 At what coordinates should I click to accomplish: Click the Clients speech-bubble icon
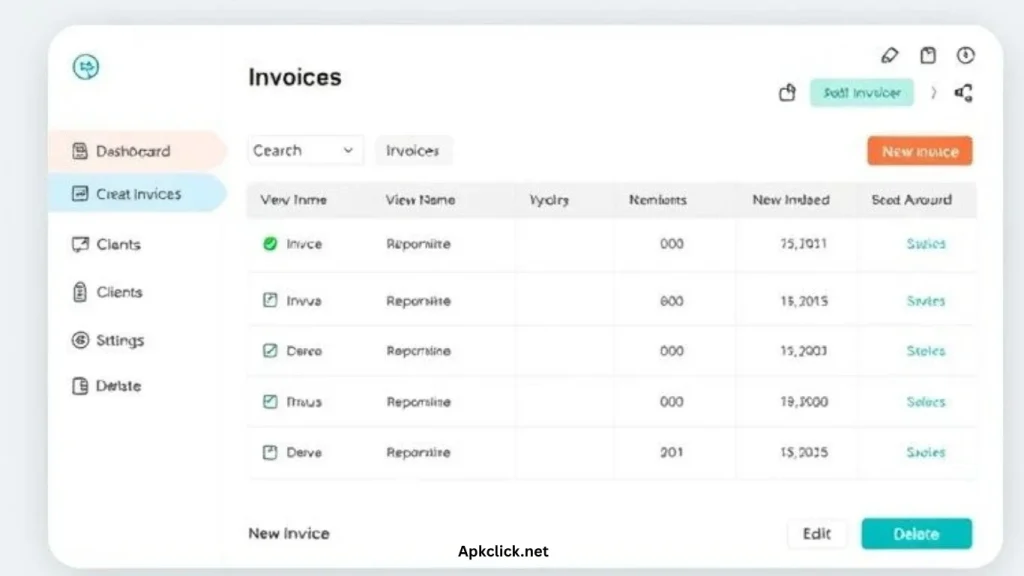78,244
